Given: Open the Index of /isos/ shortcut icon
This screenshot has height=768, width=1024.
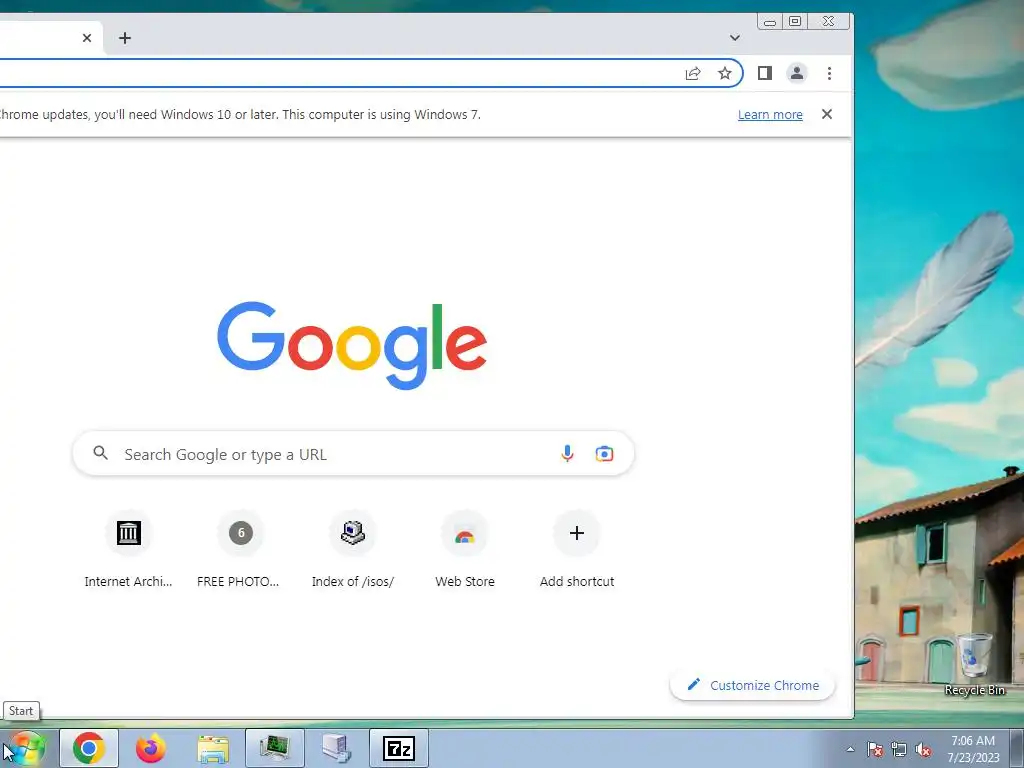Looking at the screenshot, I should 353,533.
